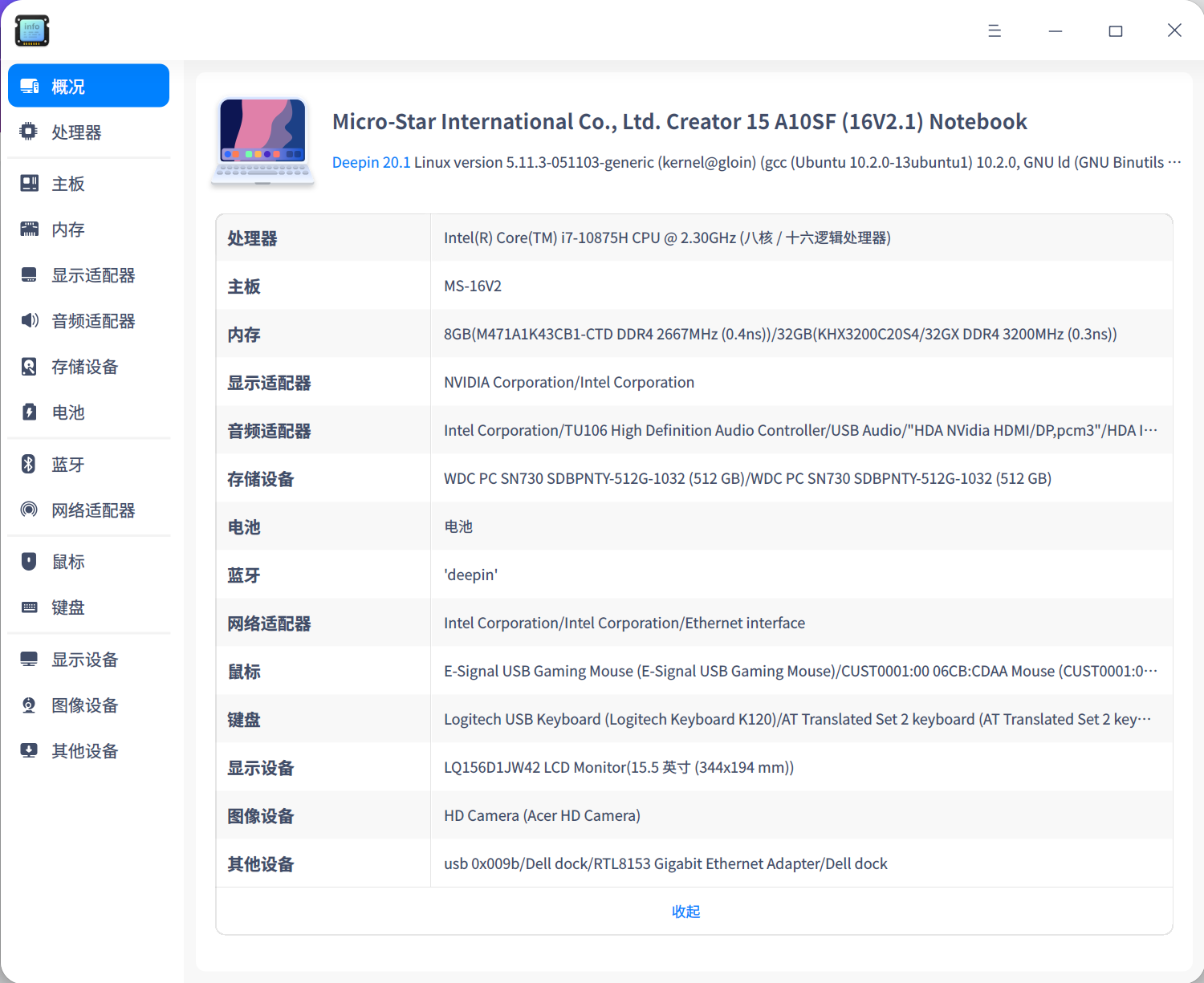This screenshot has height=983, width=1204.
Task: Click the 8GB M471A1K43CB1-CTD memory value
Action: [x=780, y=334]
